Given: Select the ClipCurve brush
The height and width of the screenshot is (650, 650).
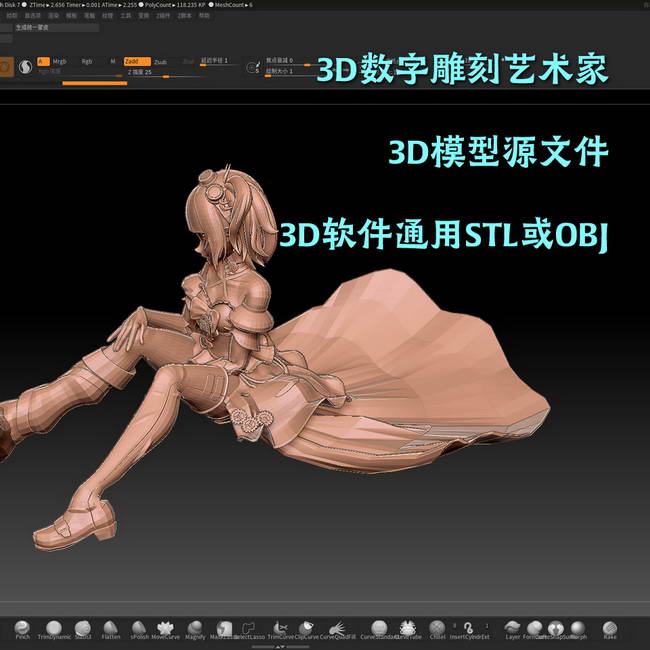Looking at the screenshot, I should click(306, 629).
